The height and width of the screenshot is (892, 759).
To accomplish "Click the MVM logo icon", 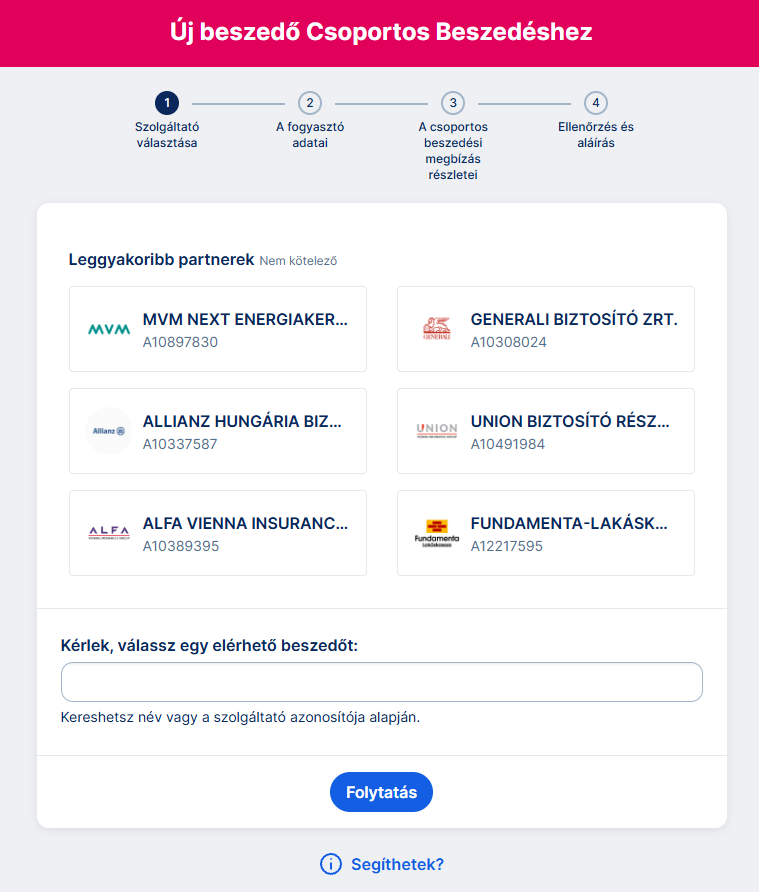I will pyautogui.click(x=109, y=329).
